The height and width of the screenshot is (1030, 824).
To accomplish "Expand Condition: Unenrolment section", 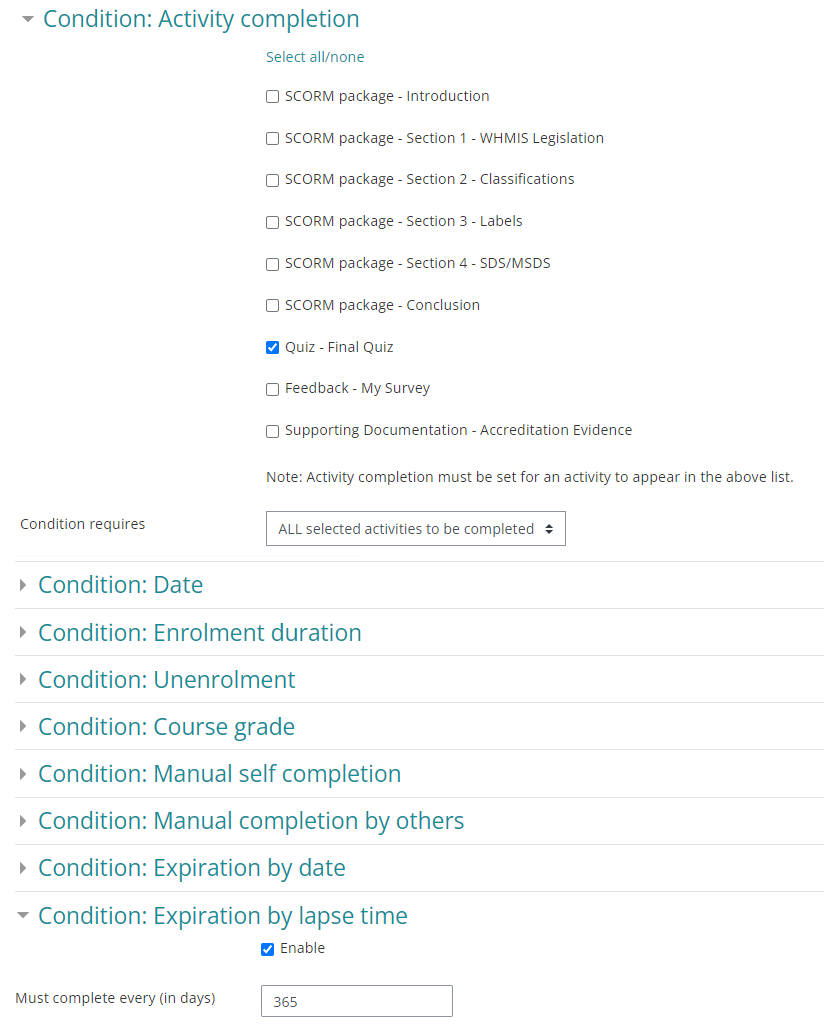I will pos(166,680).
